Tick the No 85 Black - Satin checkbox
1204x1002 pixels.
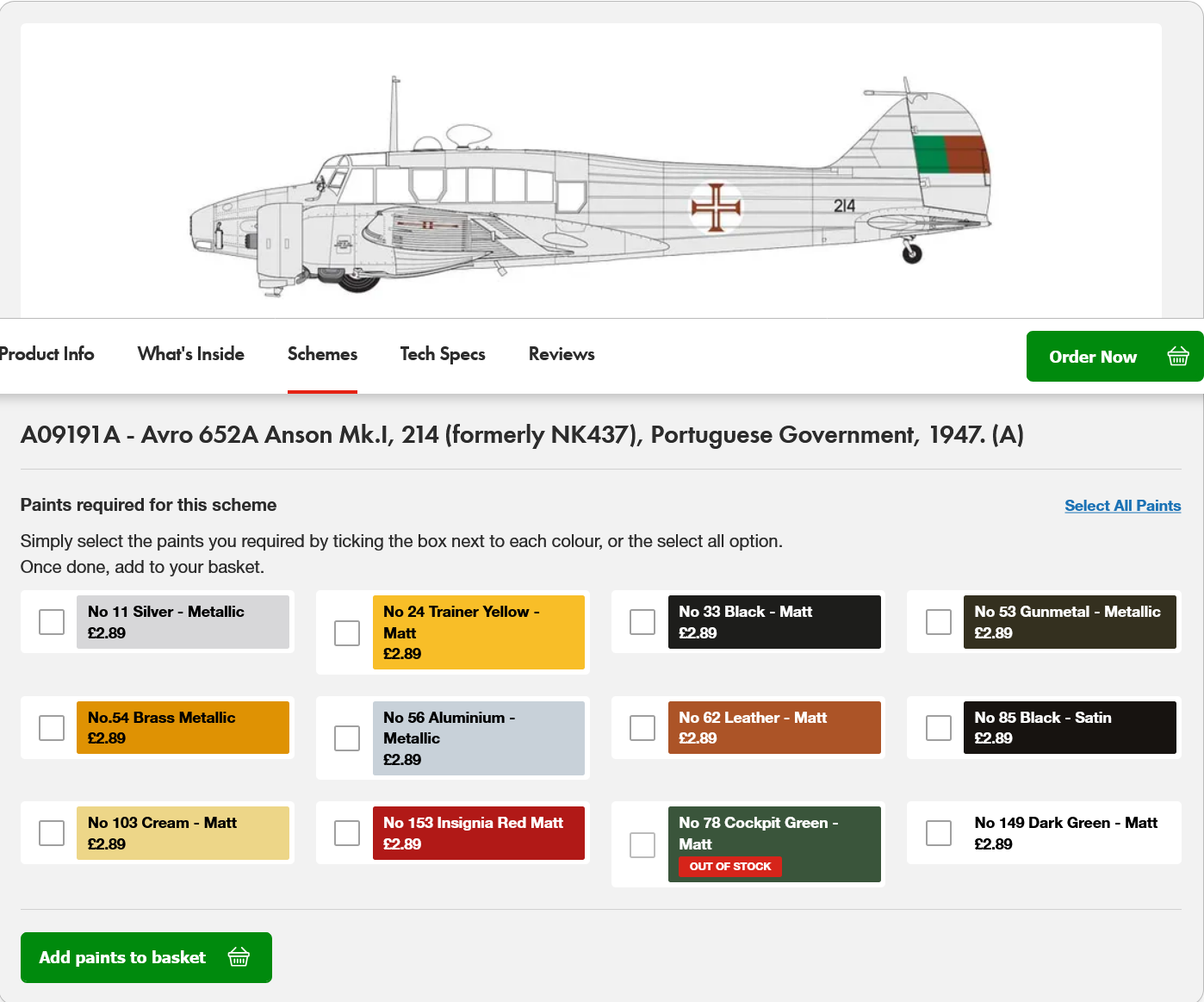[939, 728]
